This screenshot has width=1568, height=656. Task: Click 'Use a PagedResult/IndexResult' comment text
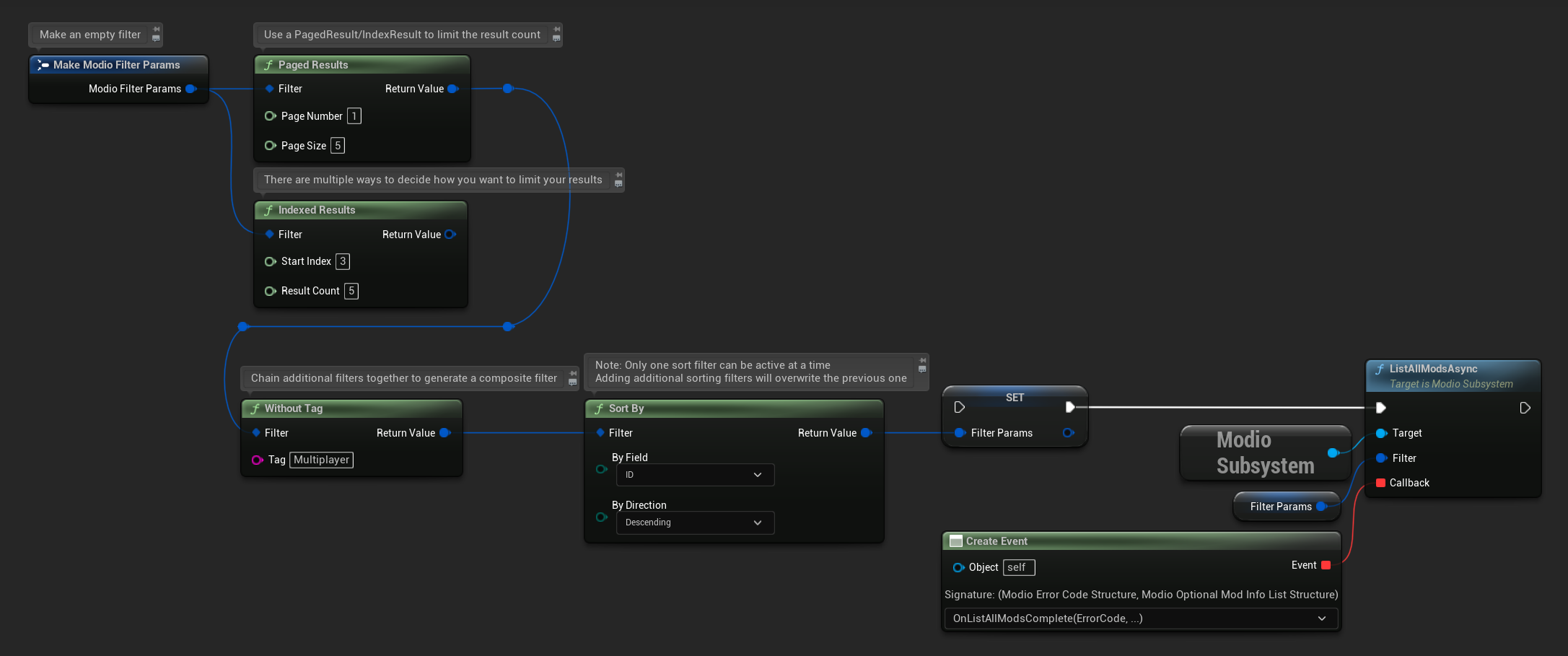(x=402, y=35)
